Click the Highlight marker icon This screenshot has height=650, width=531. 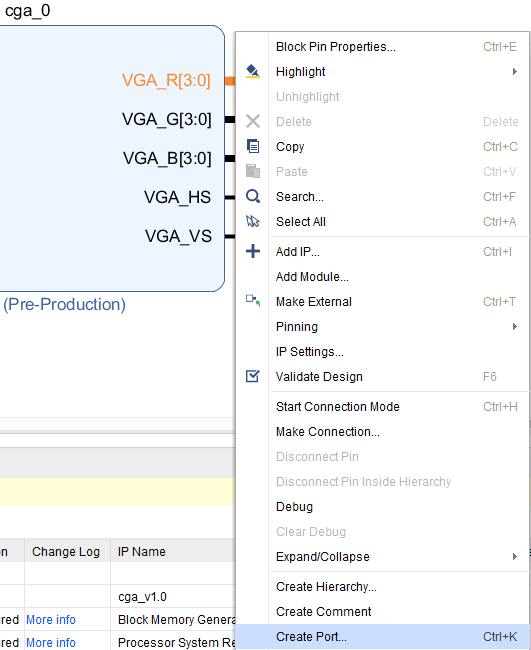pos(253,71)
